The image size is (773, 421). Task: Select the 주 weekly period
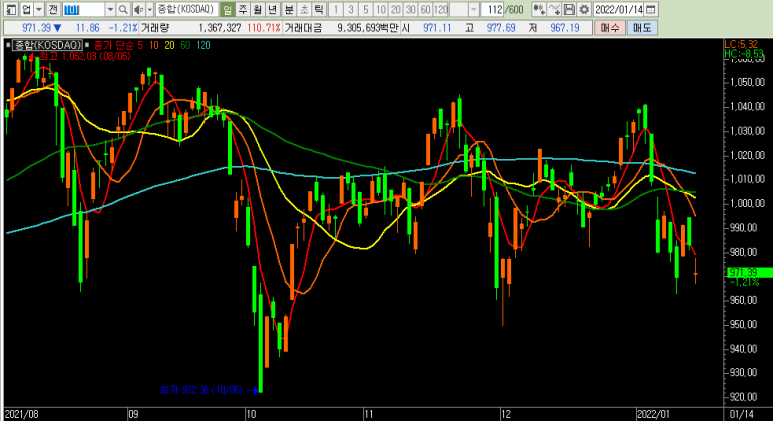point(243,9)
